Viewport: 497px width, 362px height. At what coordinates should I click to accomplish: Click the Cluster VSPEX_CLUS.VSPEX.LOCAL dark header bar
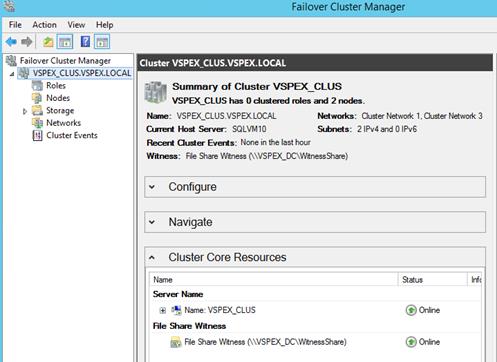pos(315,63)
